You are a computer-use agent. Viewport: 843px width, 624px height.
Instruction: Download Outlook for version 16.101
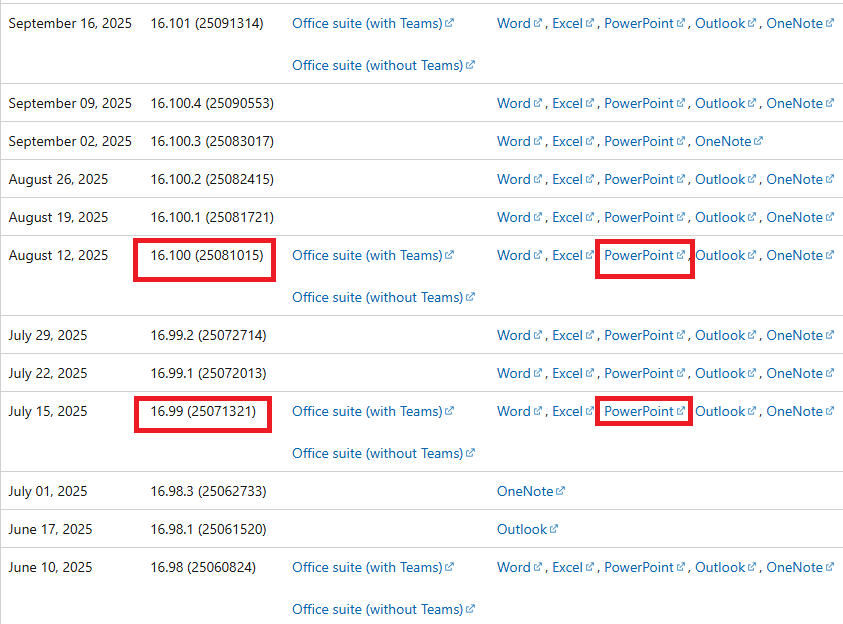click(726, 24)
